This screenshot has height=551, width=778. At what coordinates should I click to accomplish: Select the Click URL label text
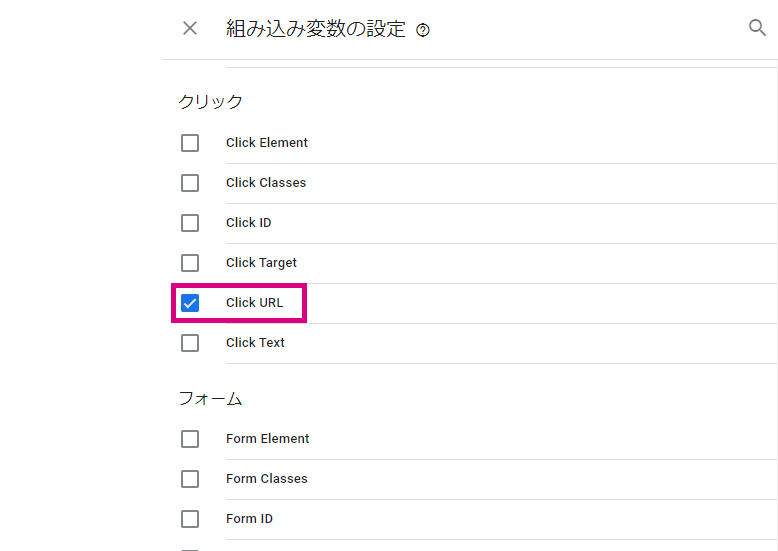[x=255, y=302]
